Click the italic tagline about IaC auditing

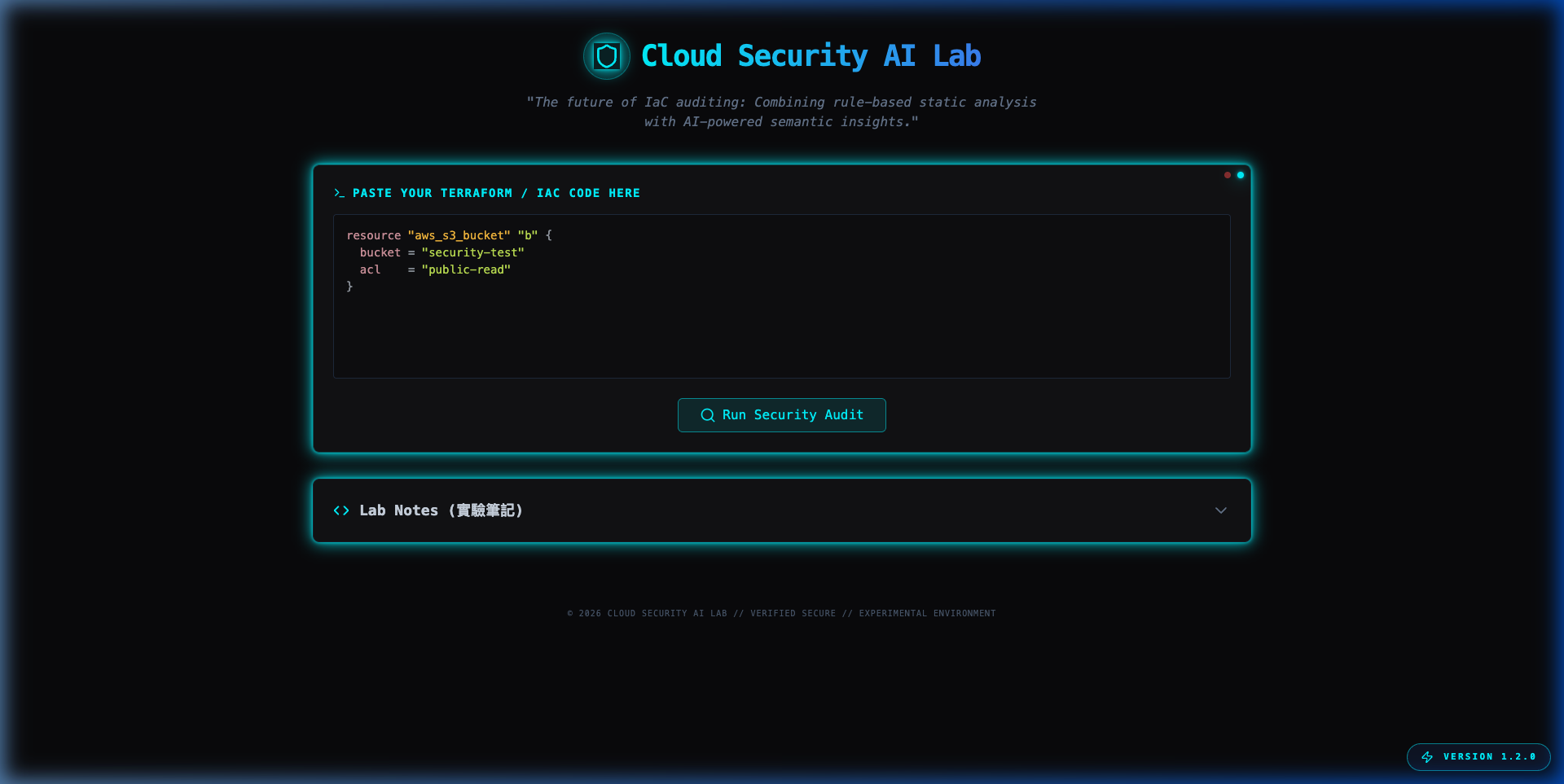(781, 112)
